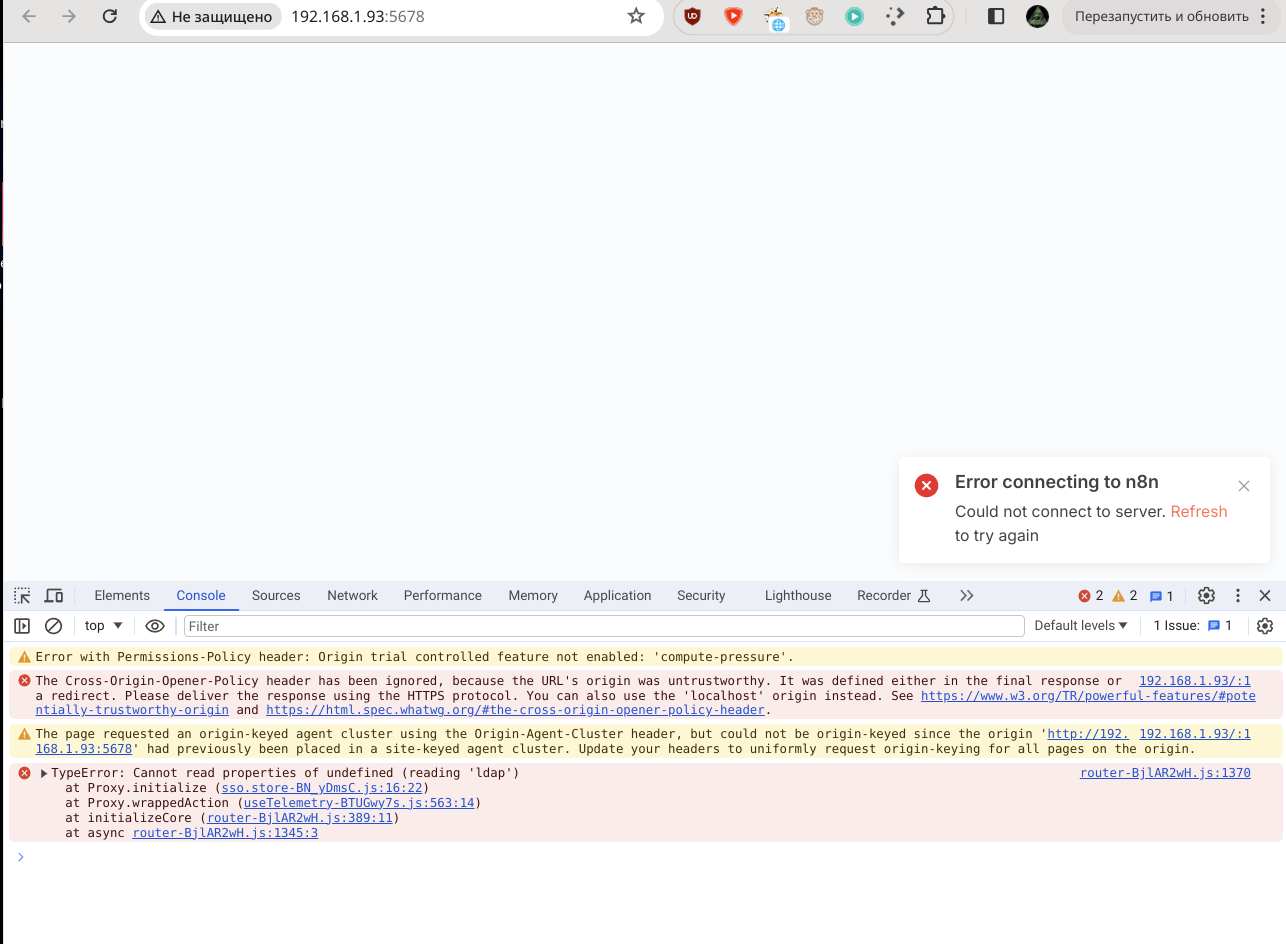
Task: Open the Recorder tab
Action: point(894,596)
